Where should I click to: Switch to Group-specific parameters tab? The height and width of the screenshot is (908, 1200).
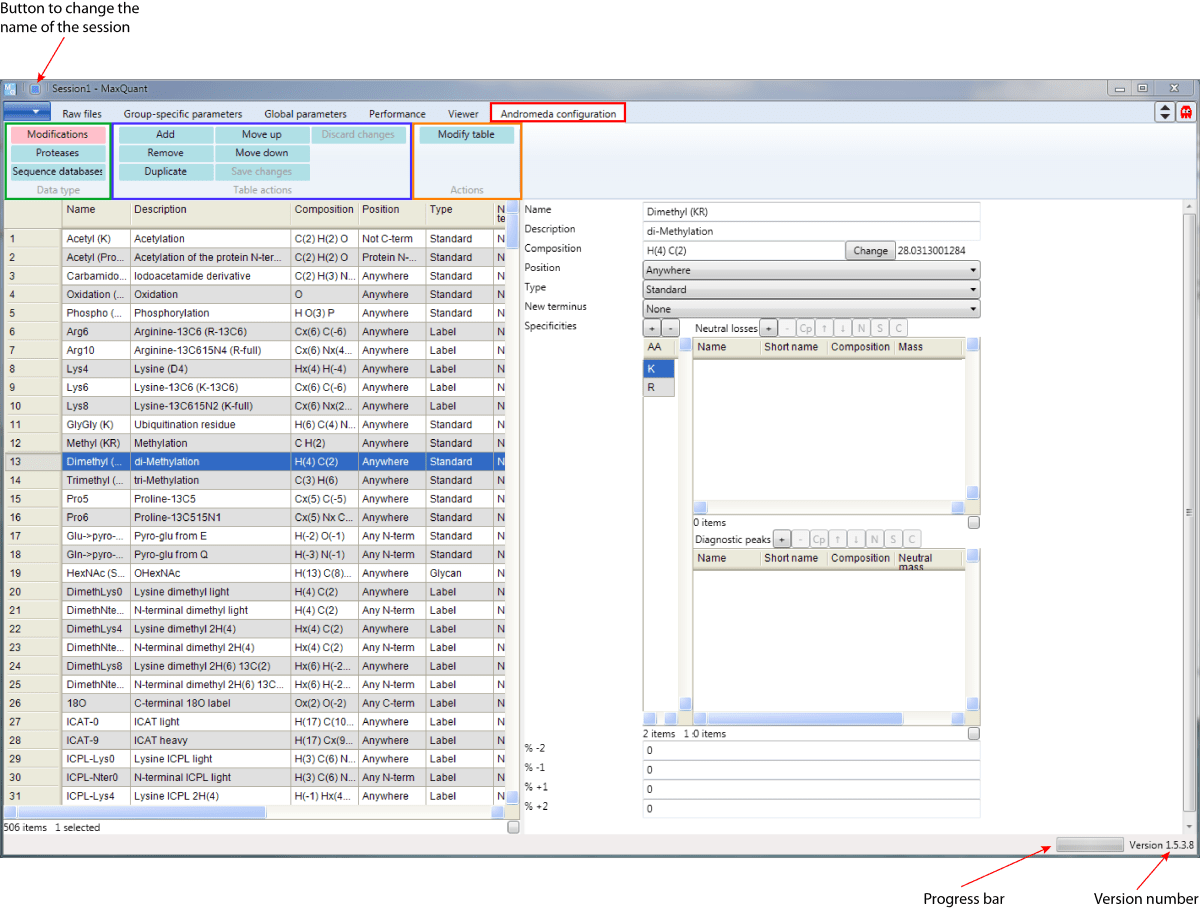183,114
